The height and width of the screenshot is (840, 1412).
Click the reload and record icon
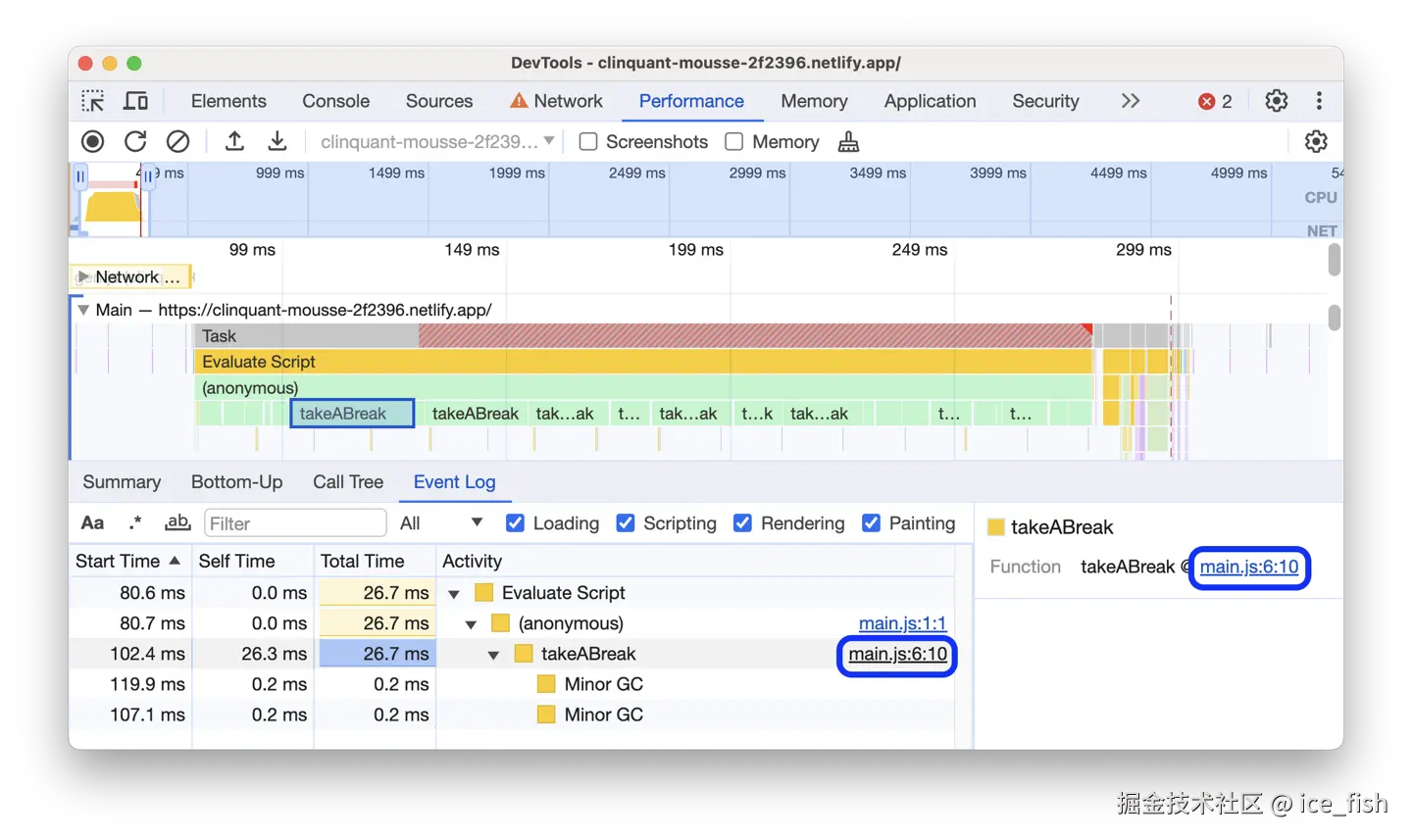(x=135, y=141)
